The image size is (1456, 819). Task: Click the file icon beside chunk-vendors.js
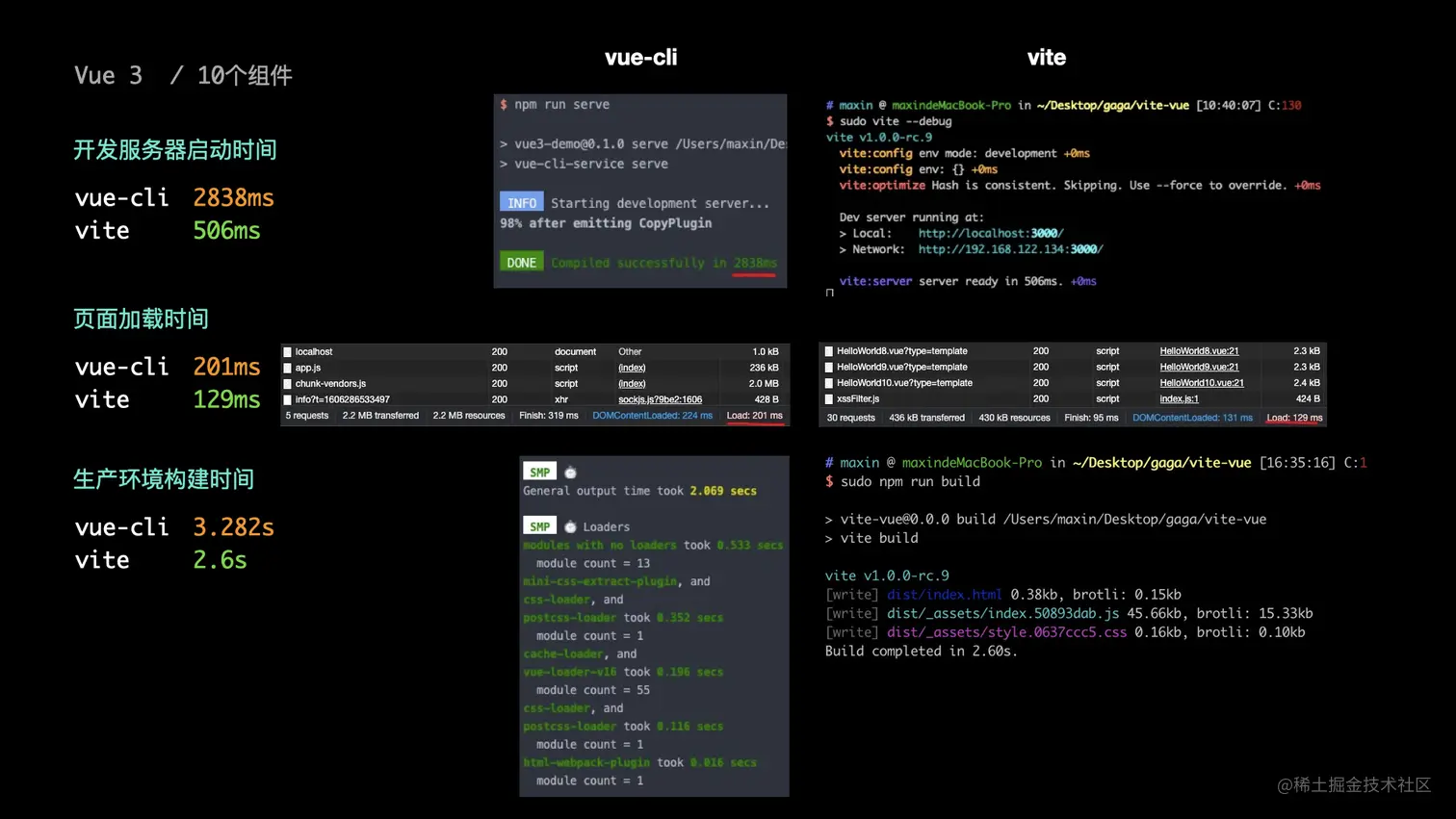point(287,384)
